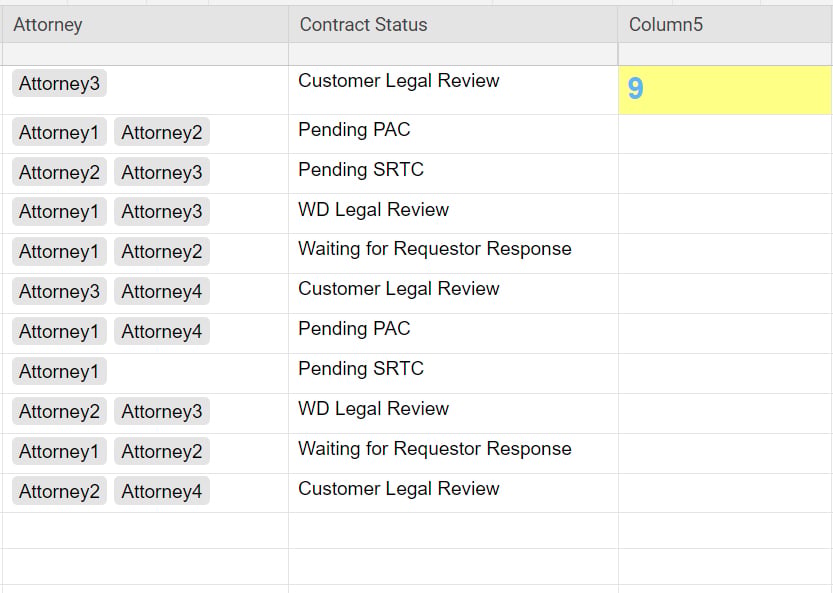Click the Attorney column header

(x=144, y=24)
